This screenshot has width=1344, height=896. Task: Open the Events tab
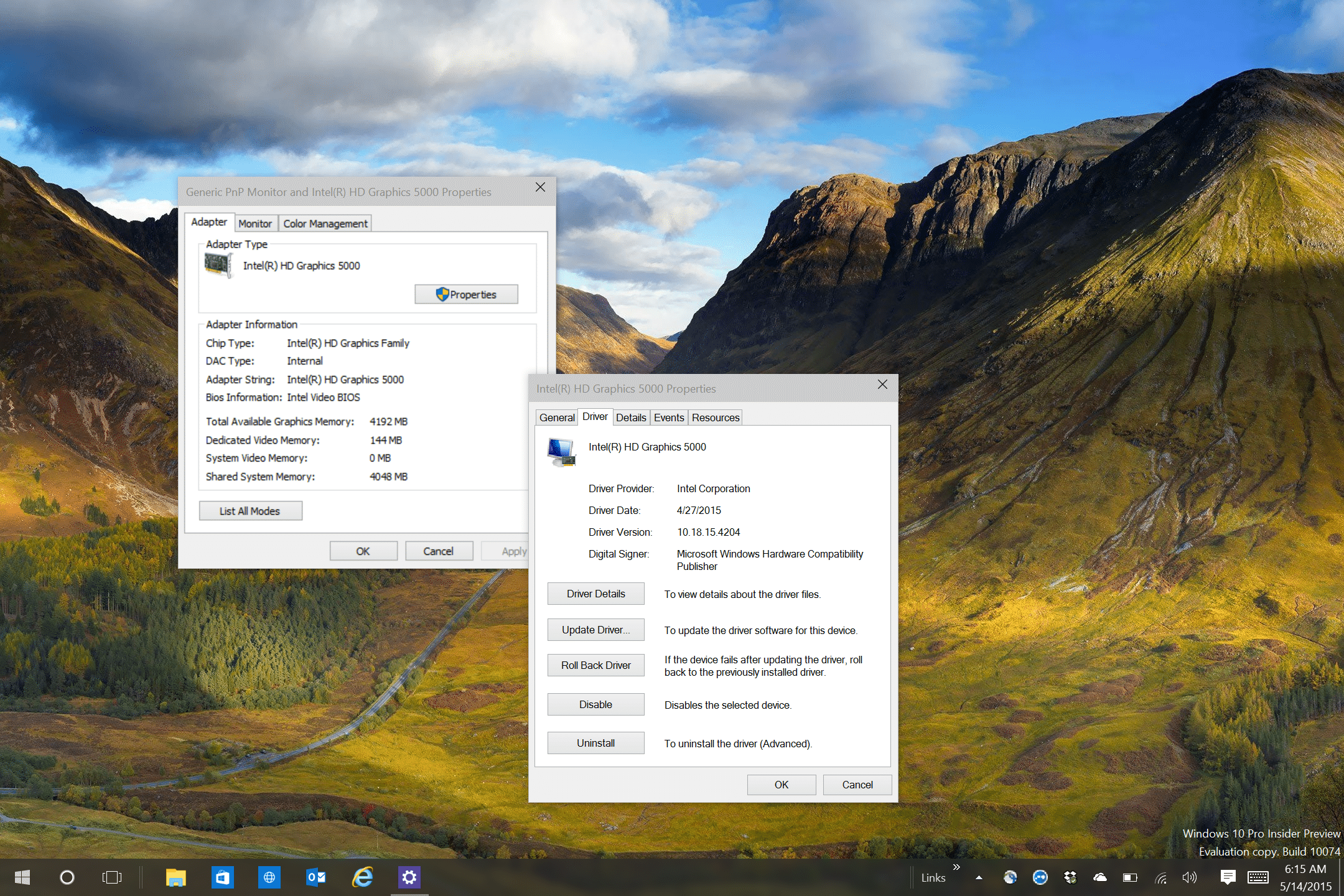pos(669,418)
